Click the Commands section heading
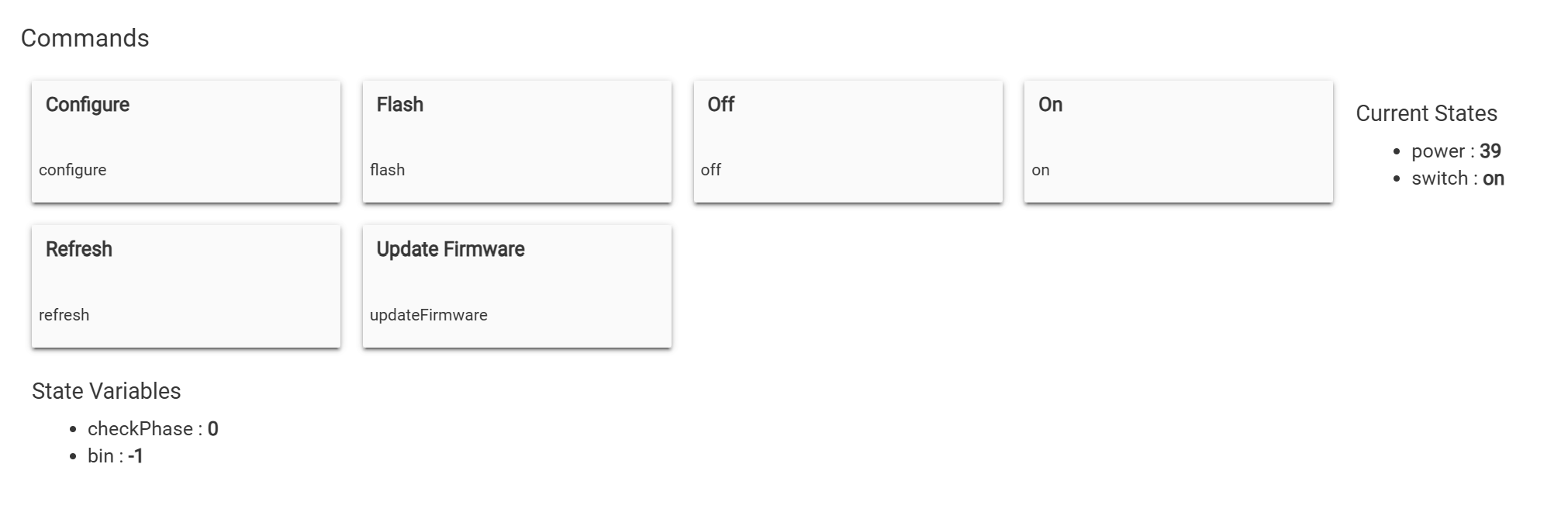Viewport: 1568px width, 509px height. tap(85, 38)
